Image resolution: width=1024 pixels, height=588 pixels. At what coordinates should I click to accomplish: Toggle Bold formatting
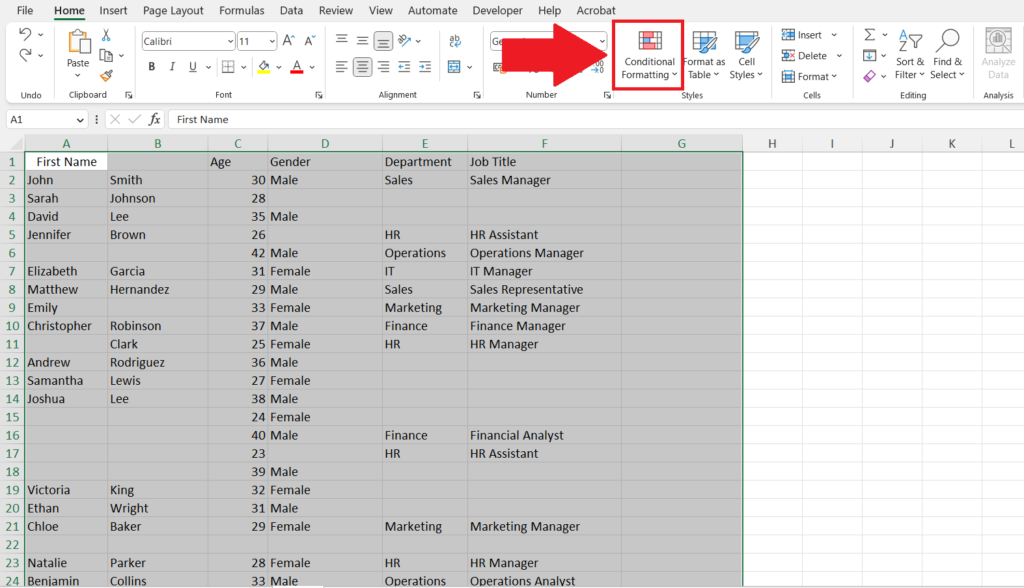(x=152, y=67)
